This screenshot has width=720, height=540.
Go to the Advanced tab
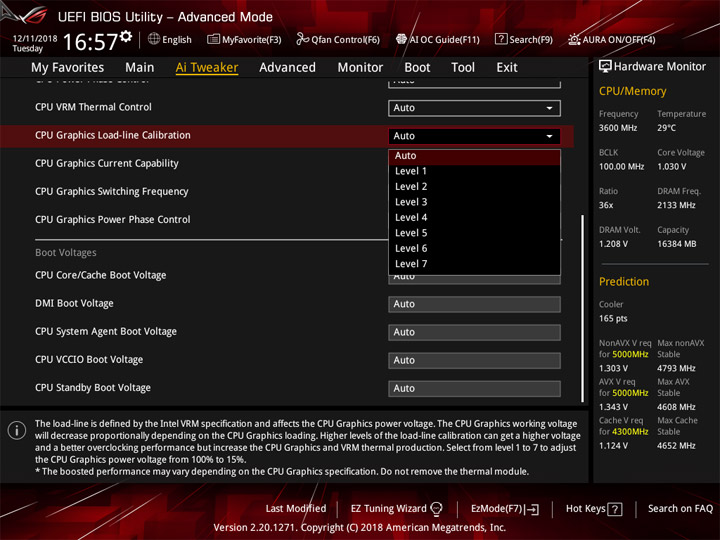point(287,68)
